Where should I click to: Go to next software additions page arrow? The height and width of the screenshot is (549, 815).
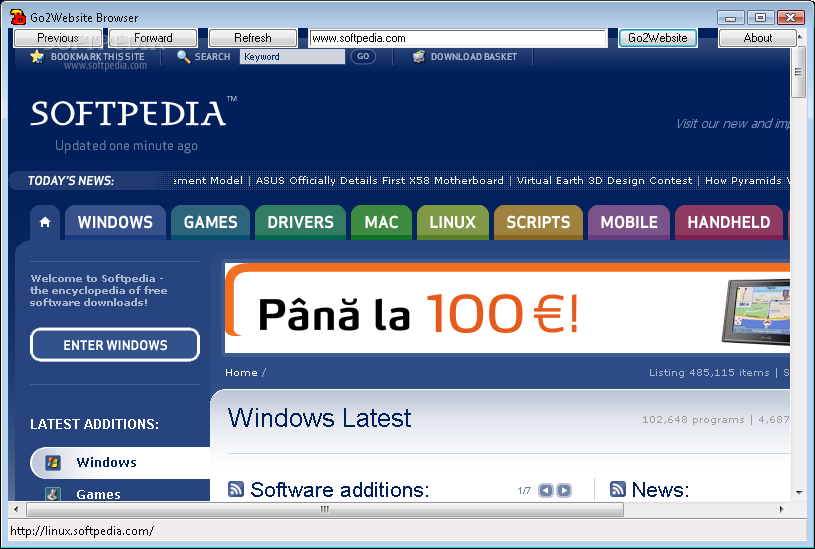(x=564, y=490)
